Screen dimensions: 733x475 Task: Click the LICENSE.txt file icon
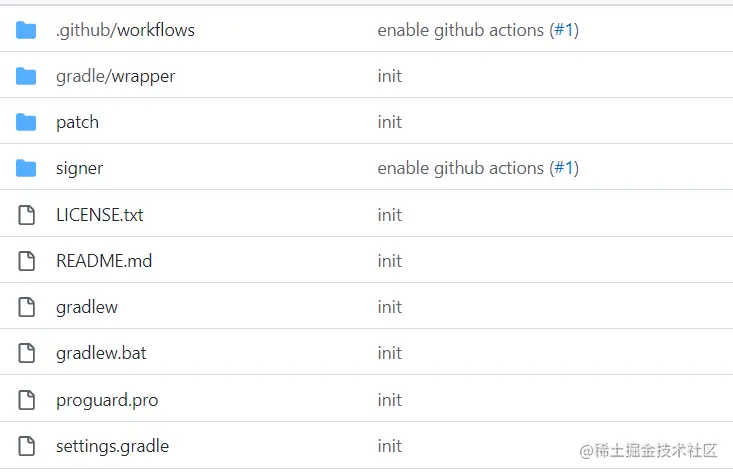26,215
